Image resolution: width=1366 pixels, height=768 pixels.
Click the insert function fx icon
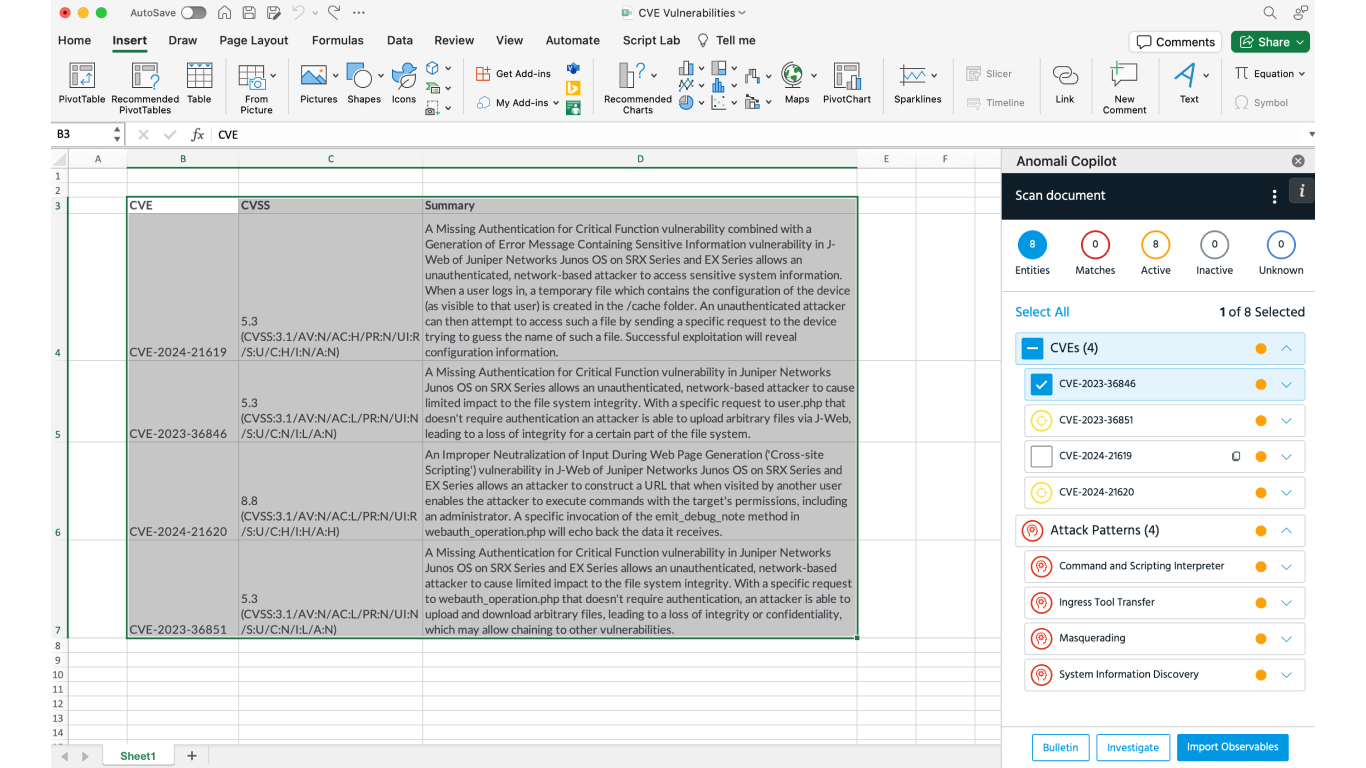198,134
